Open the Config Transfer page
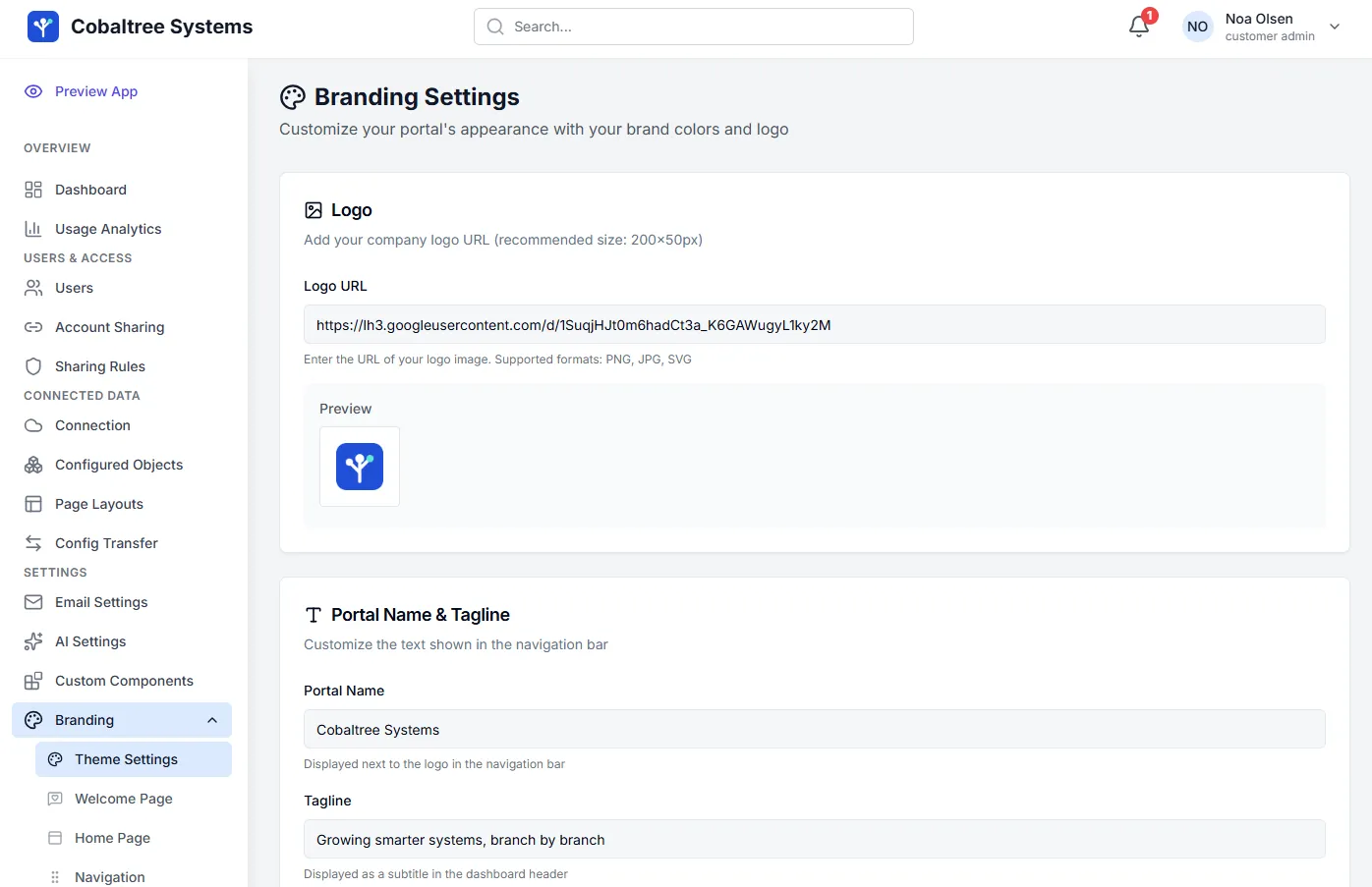The image size is (1372, 887). tap(122, 543)
